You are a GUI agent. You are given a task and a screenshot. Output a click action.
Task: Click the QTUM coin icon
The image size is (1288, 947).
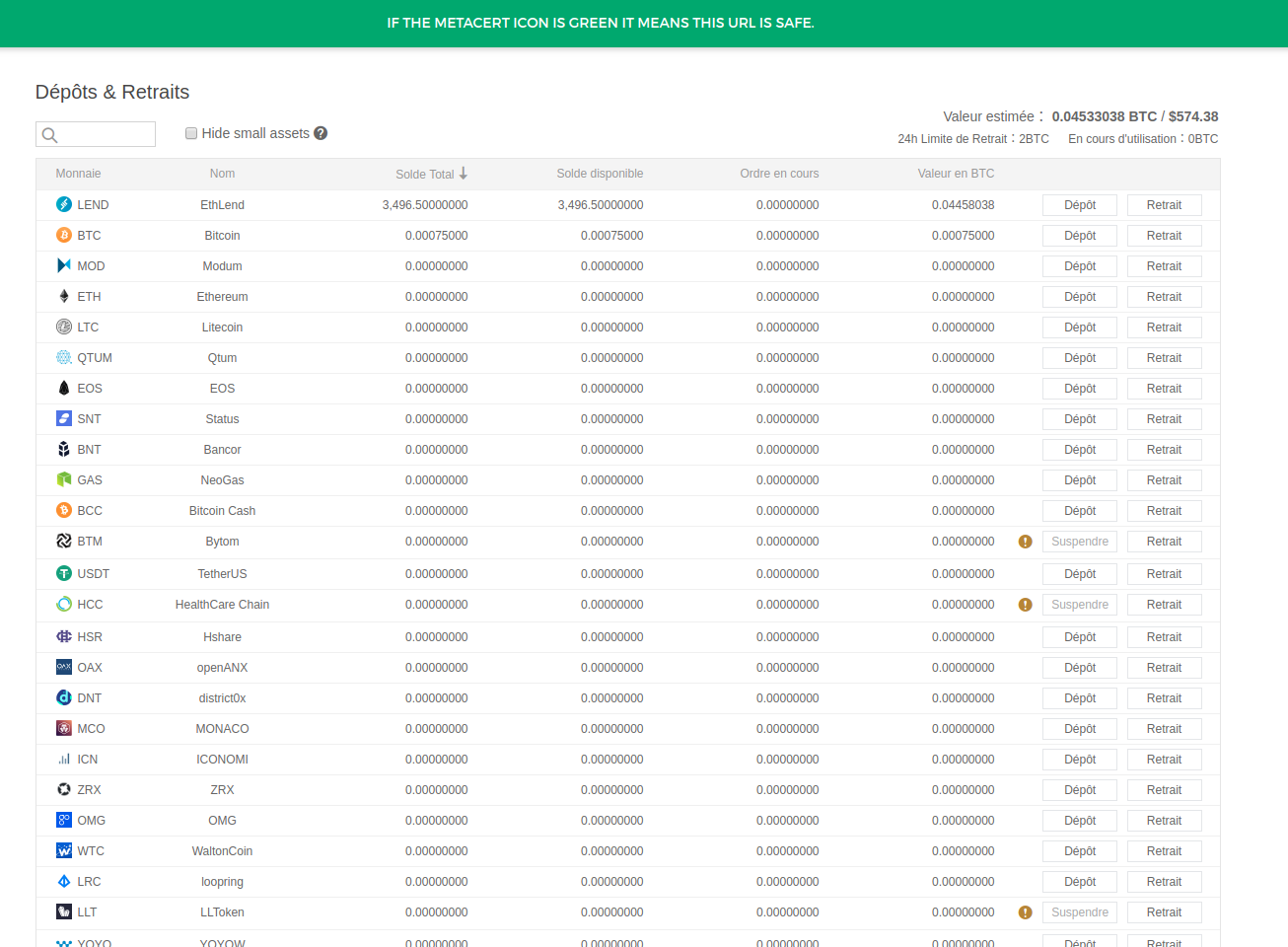tap(64, 357)
